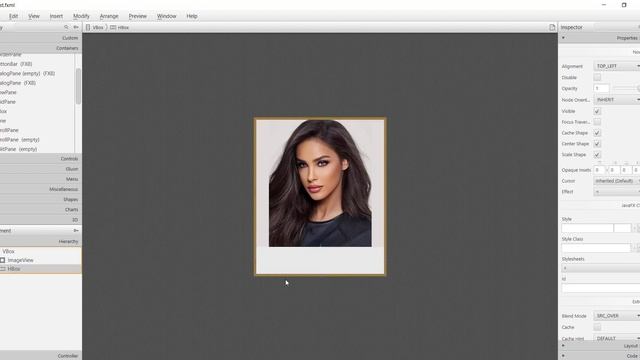Select the VBox row in Hierarchy

coord(40,251)
